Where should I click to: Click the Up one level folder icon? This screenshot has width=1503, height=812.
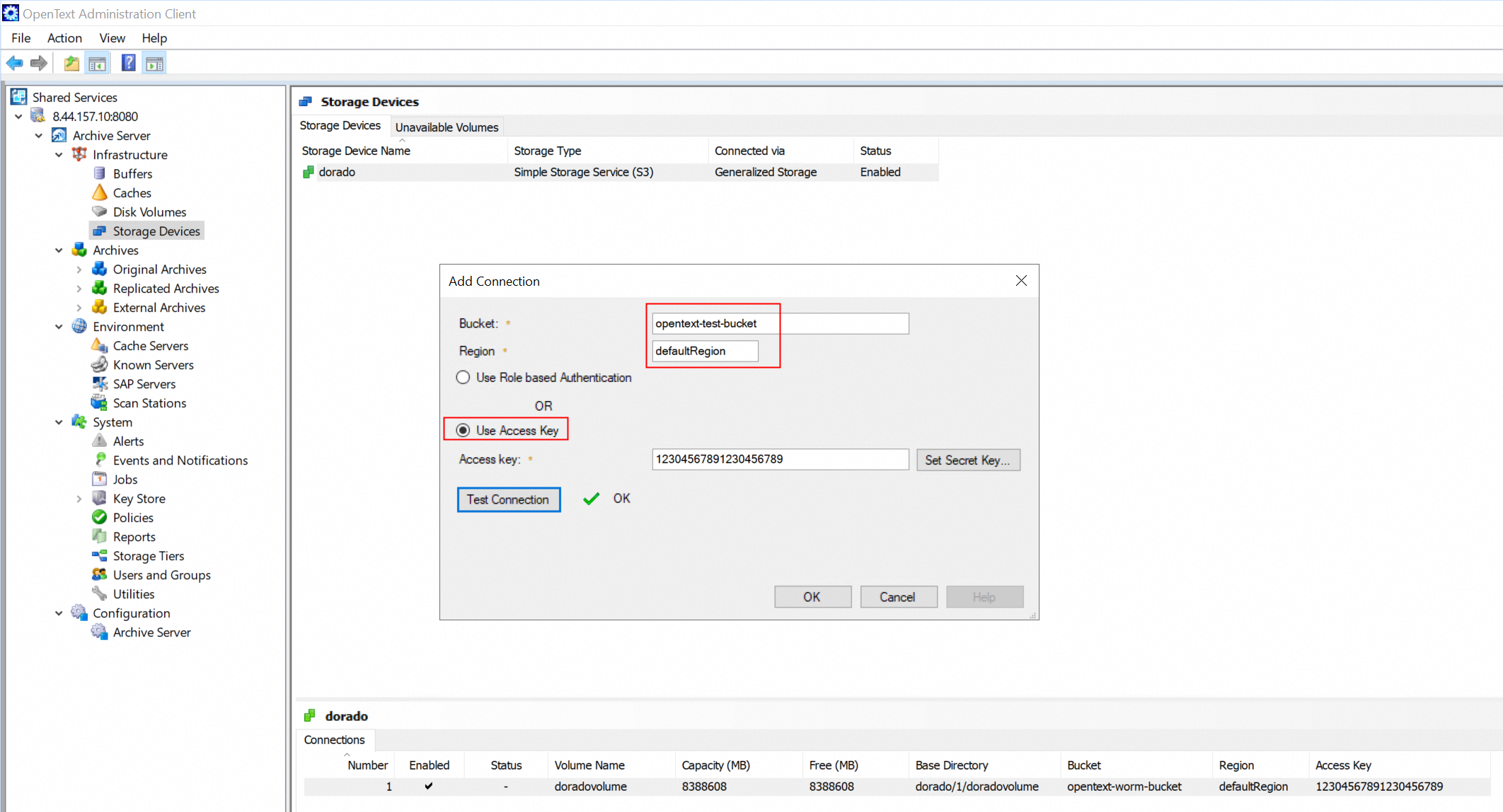[x=71, y=64]
